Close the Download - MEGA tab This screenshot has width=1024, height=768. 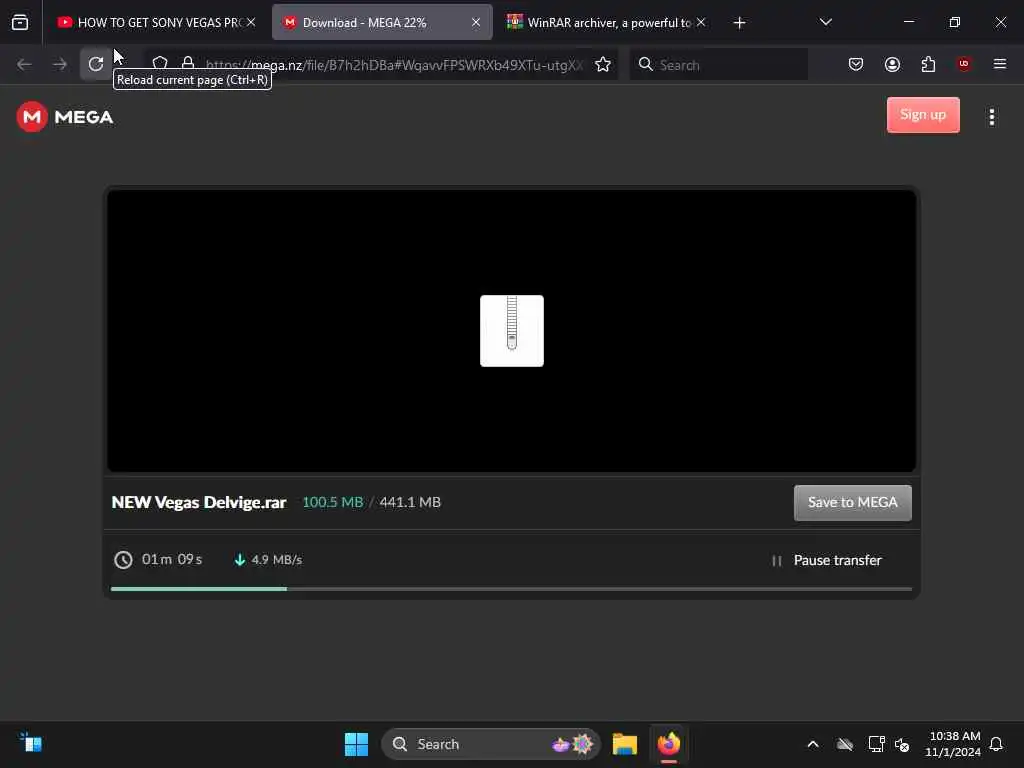tap(476, 22)
